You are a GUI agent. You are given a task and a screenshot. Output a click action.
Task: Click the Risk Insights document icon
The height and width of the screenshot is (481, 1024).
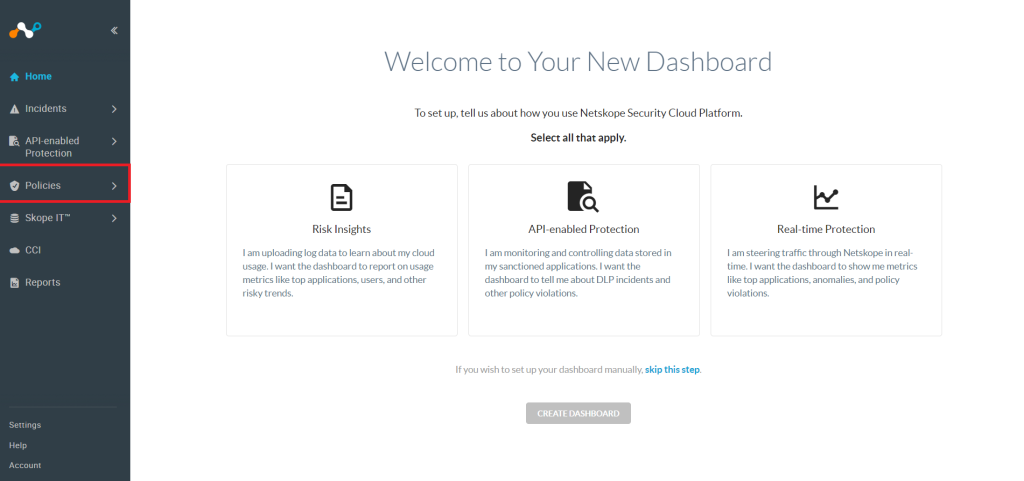coord(342,197)
